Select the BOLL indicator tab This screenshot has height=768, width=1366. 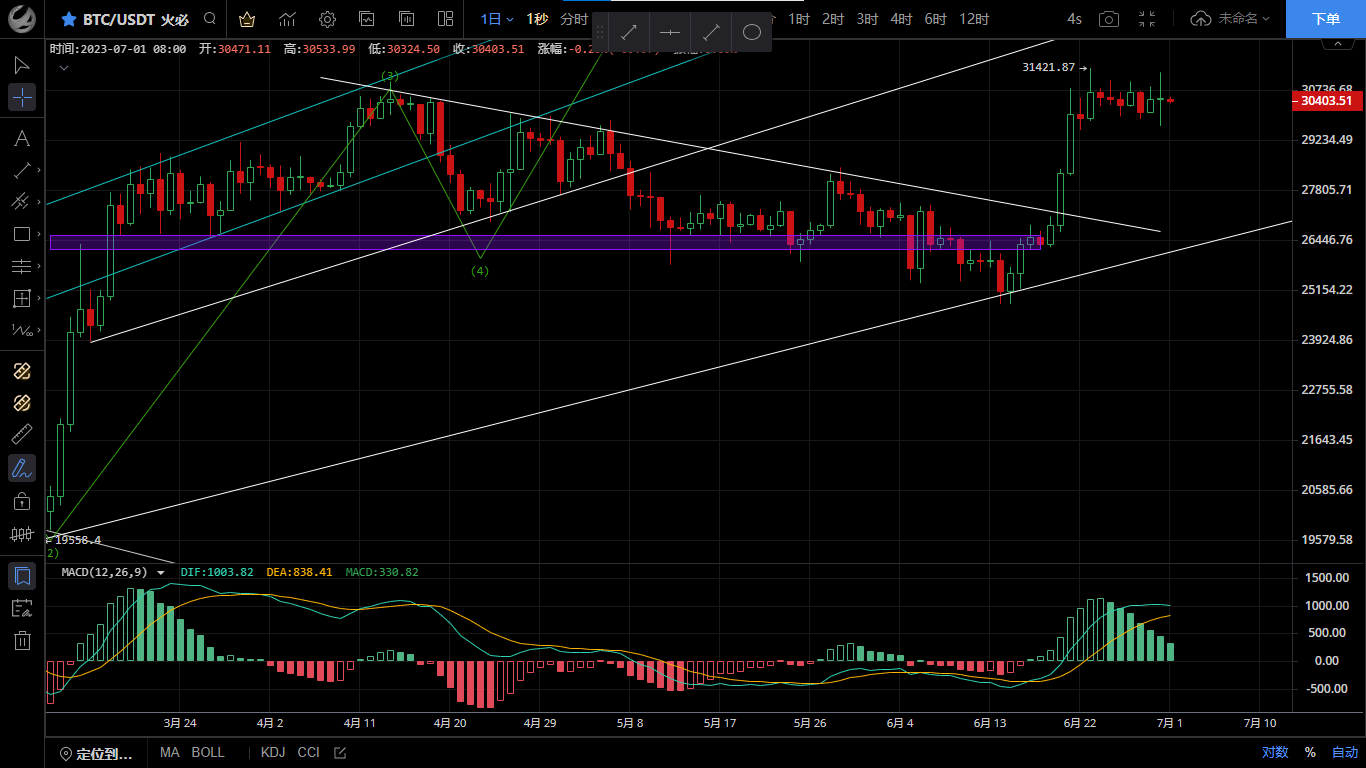[x=208, y=752]
